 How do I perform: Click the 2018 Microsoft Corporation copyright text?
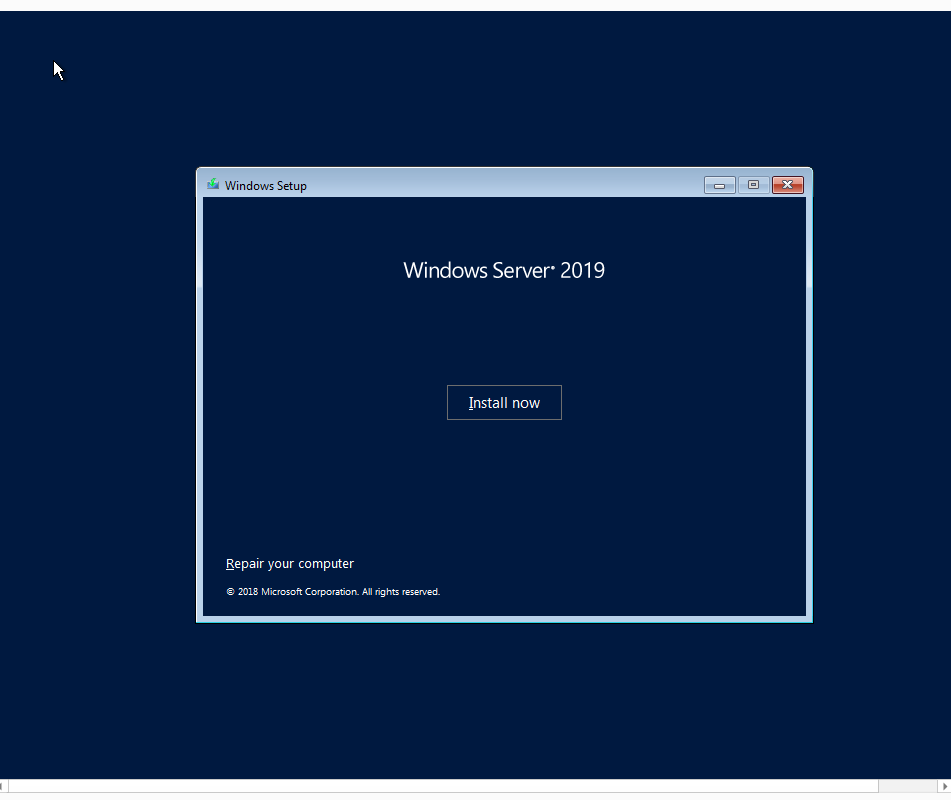[333, 592]
